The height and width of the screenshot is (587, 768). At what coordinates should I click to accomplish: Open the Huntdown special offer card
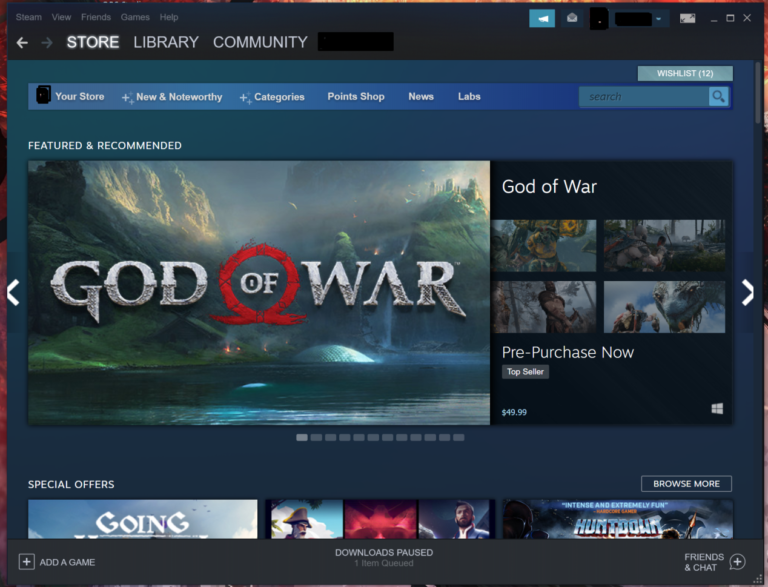pos(618,519)
